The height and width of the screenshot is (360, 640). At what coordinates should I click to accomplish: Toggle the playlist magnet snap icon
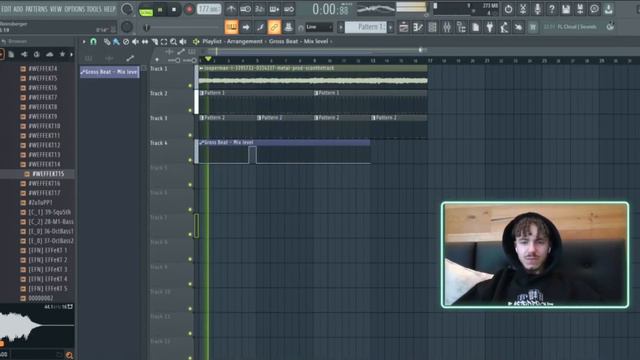coord(93,42)
